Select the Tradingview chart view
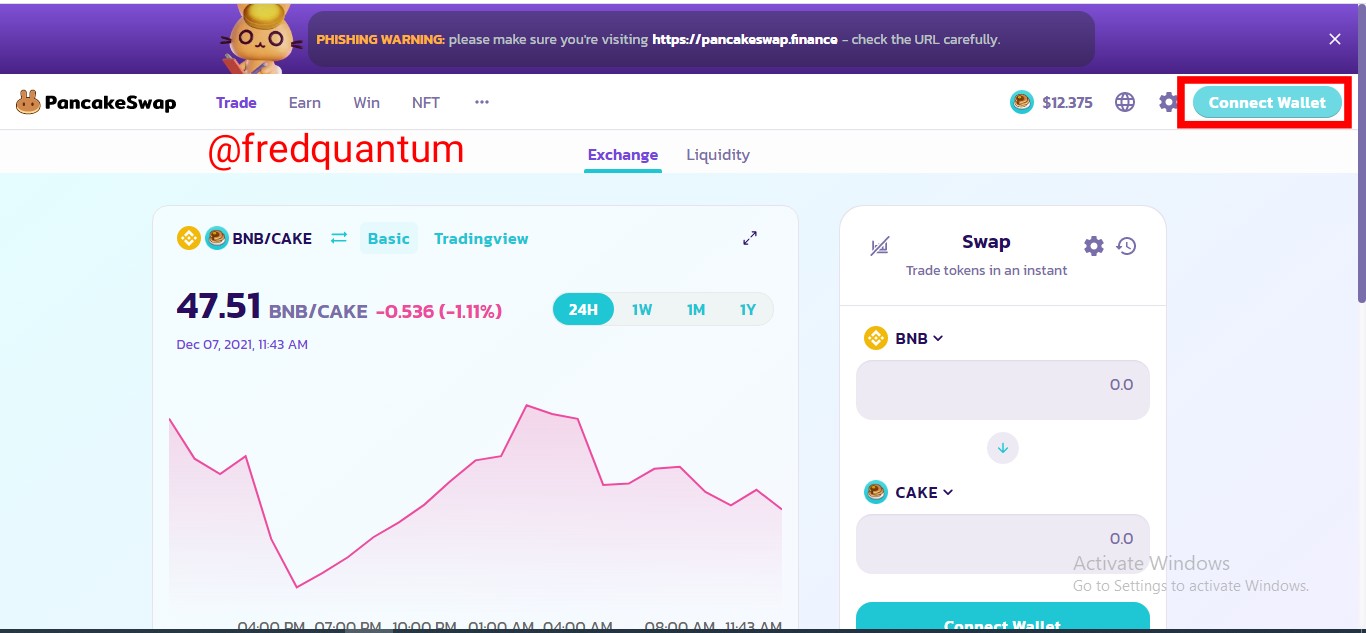Screen dimensions: 1366x633 pos(481,238)
